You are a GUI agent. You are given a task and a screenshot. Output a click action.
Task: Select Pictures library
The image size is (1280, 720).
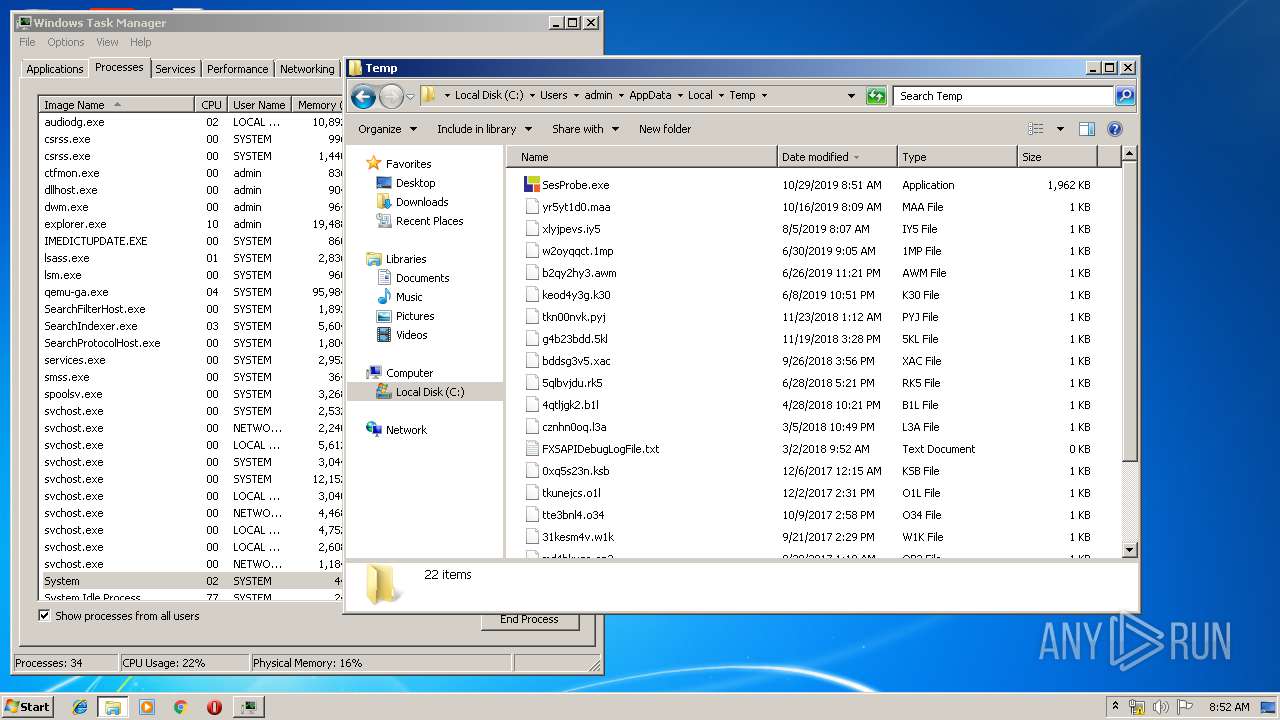pos(415,316)
